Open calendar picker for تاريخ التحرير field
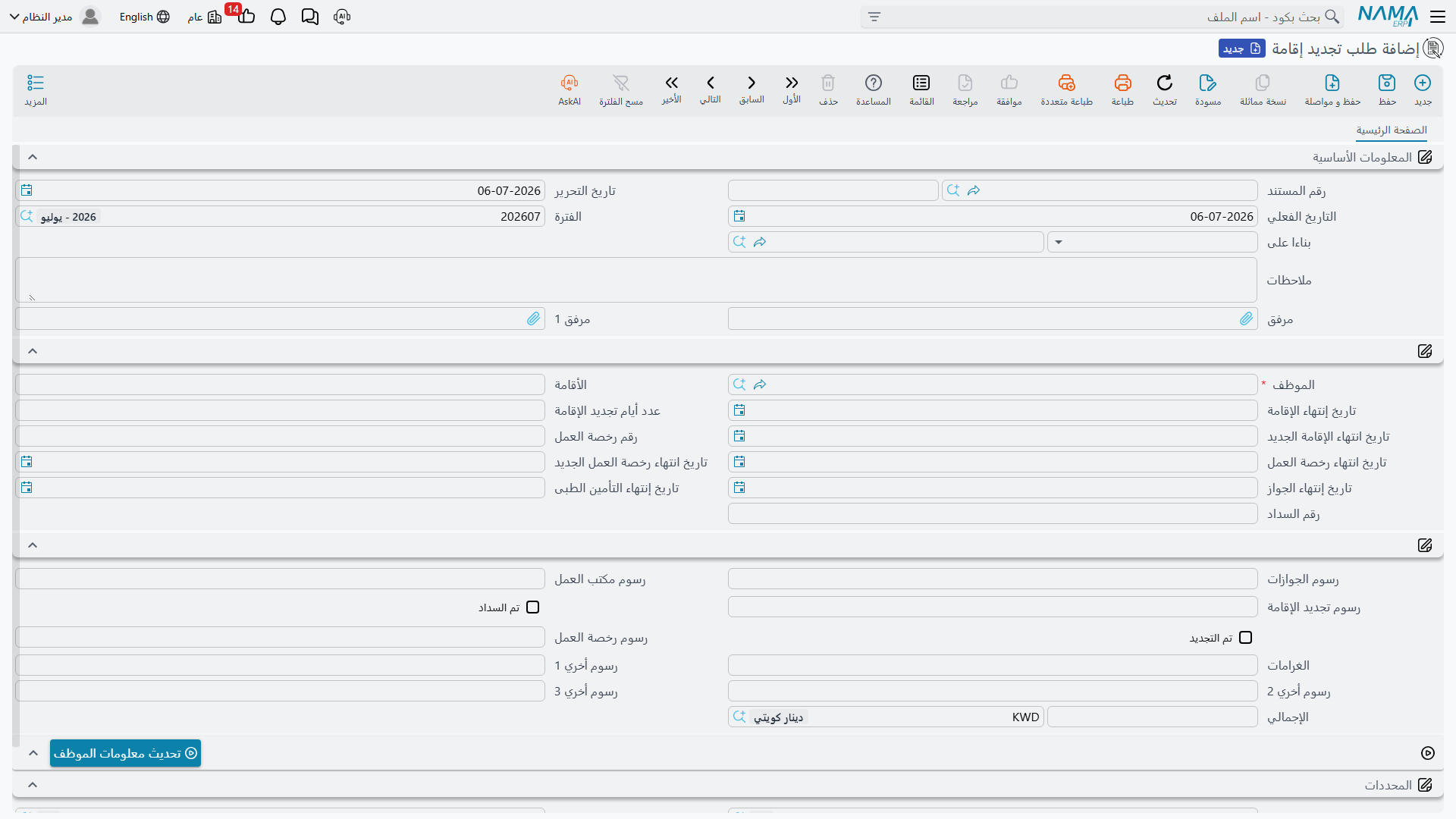Viewport: 1456px width, 819px height. (x=27, y=190)
